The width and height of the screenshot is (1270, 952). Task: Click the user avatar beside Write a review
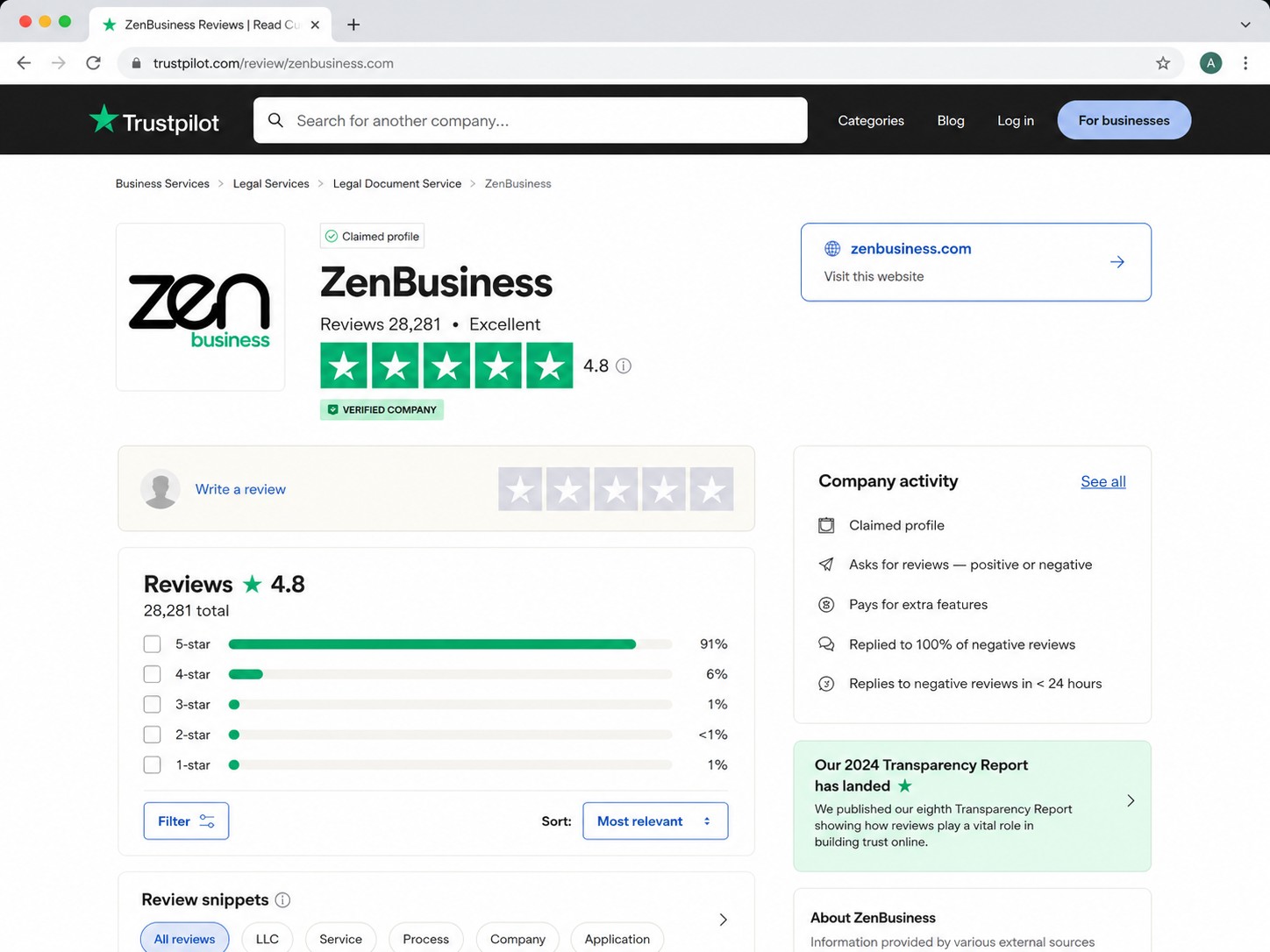(x=161, y=489)
